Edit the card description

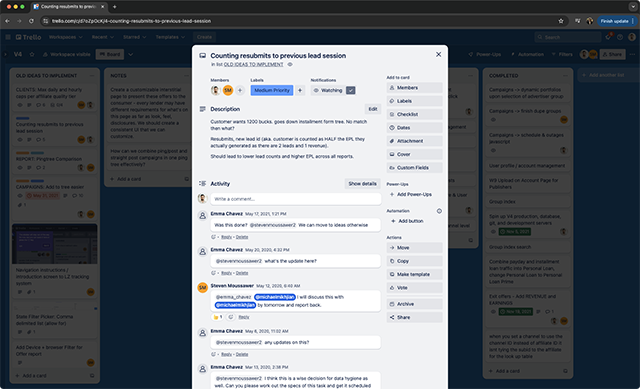[x=373, y=109]
